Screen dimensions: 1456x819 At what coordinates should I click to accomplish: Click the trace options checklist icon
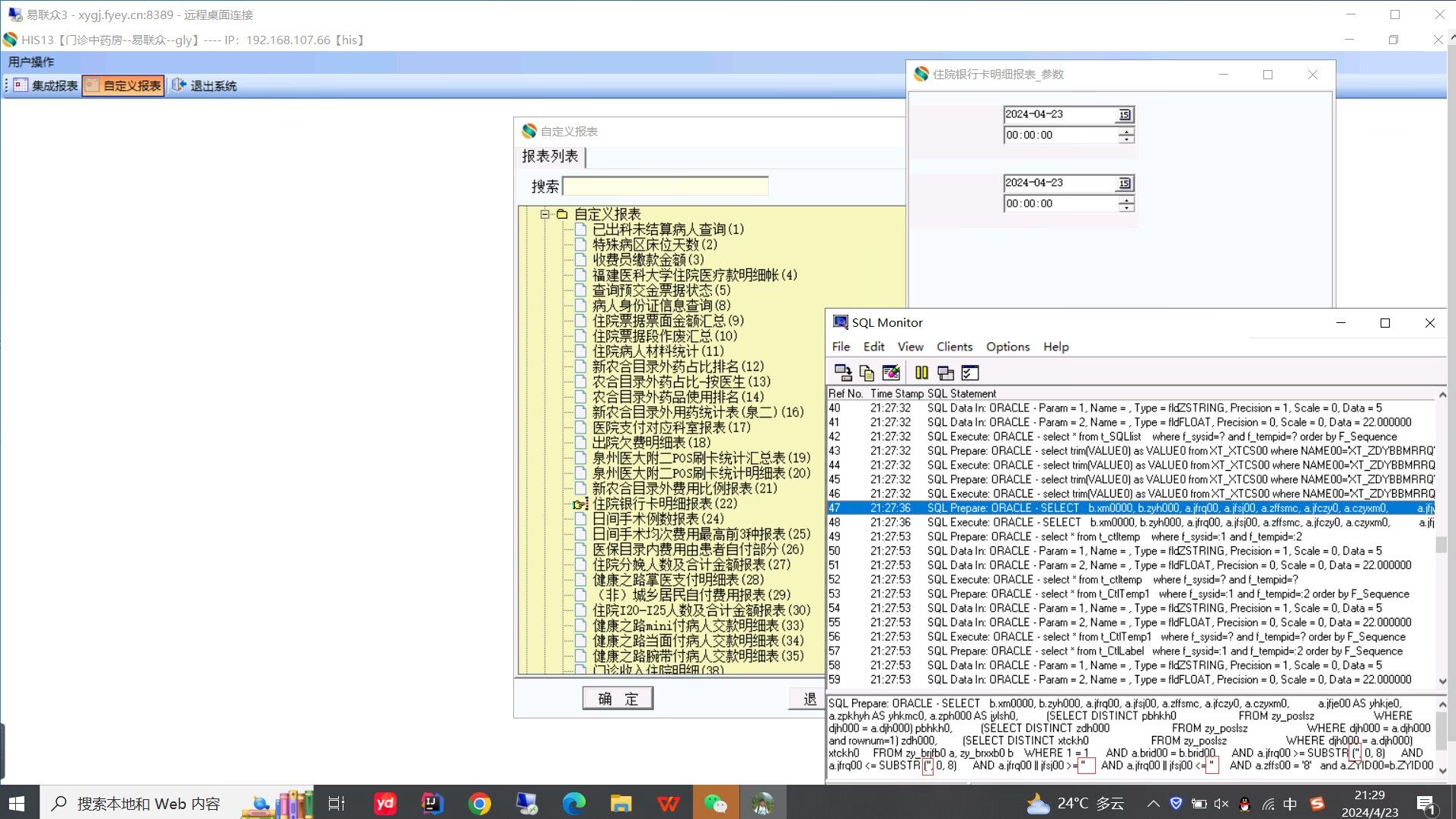coord(969,373)
